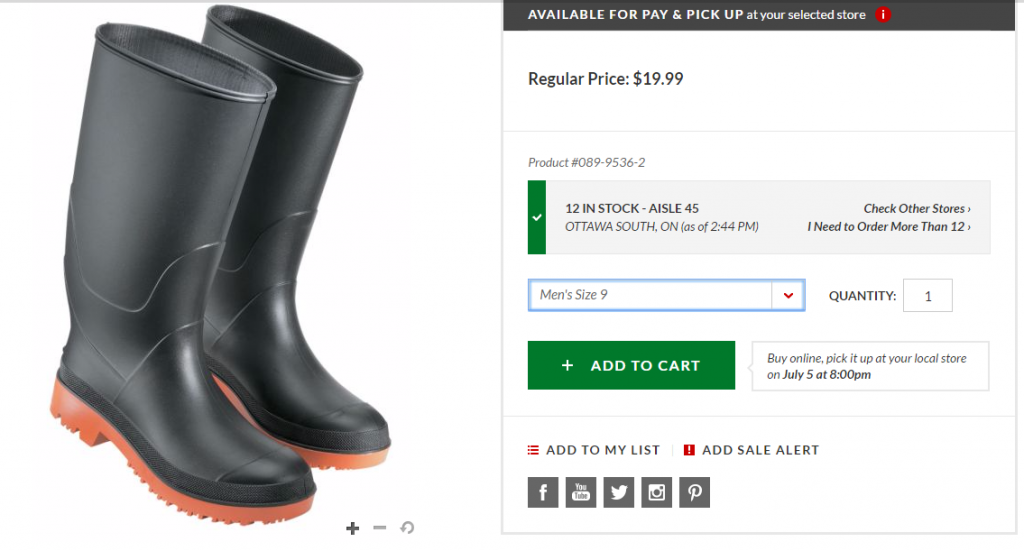
Task: Click the Quantity input box
Action: (x=927, y=296)
